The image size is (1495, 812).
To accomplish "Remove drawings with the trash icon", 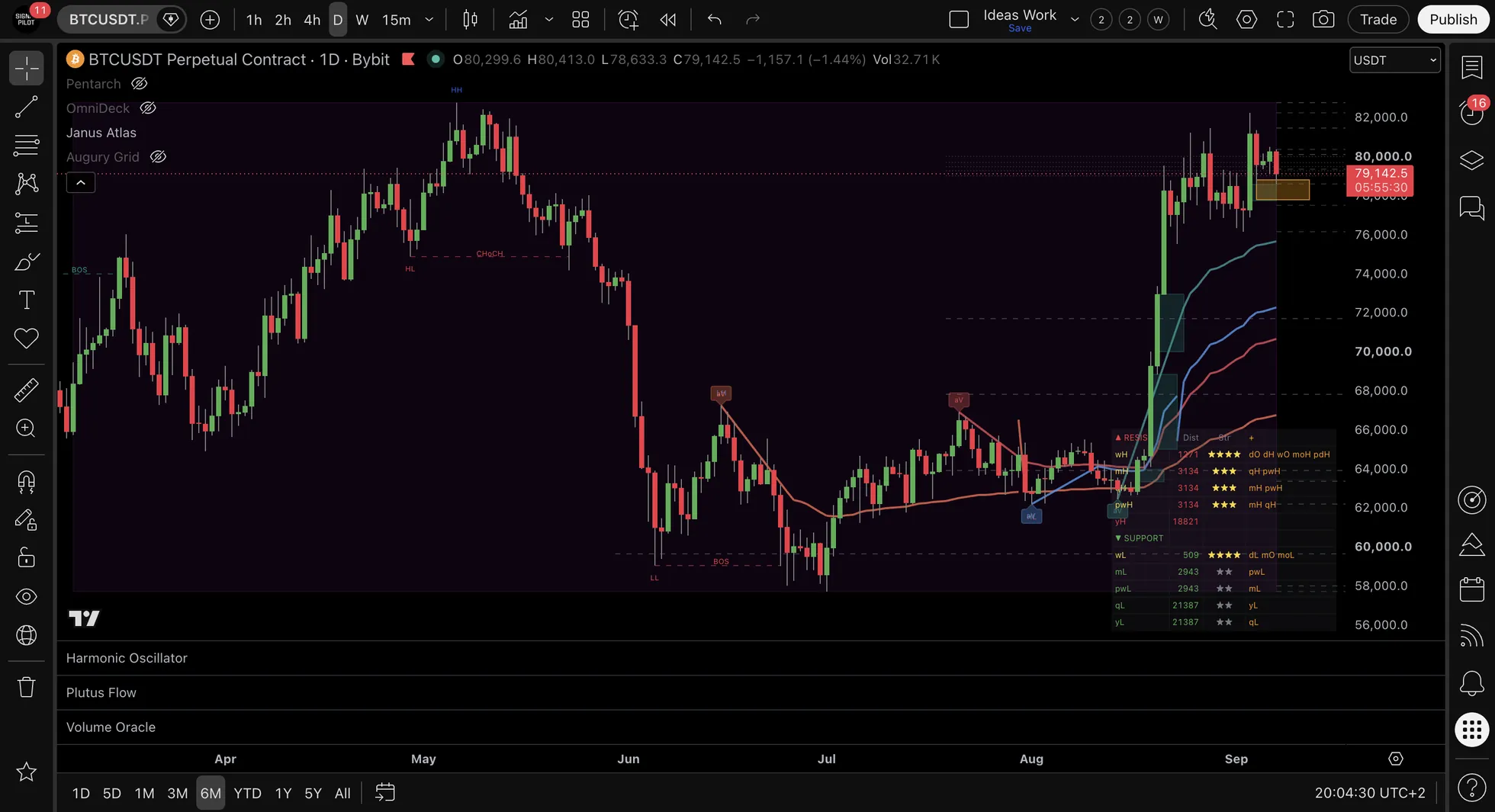I will coord(27,687).
